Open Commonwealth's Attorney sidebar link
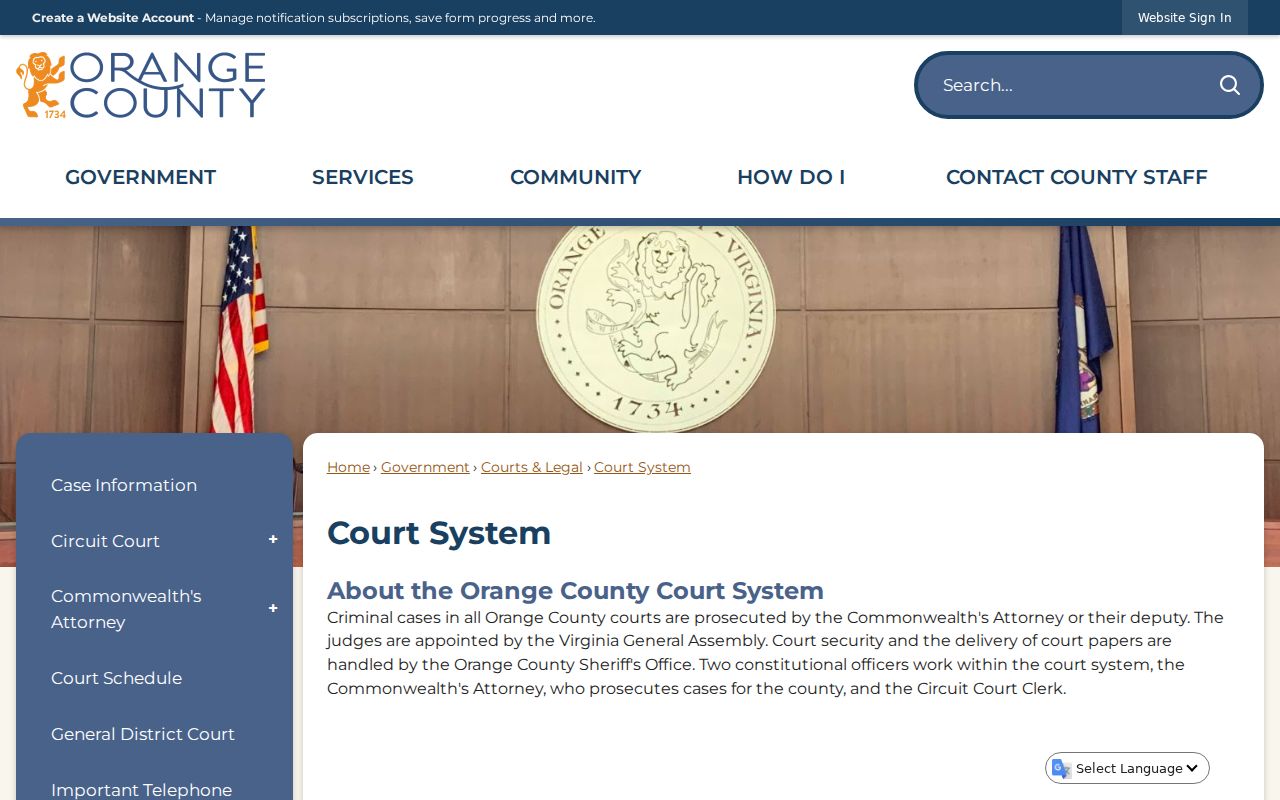Image resolution: width=1280 pixels, height=800 pixels. 126,609
